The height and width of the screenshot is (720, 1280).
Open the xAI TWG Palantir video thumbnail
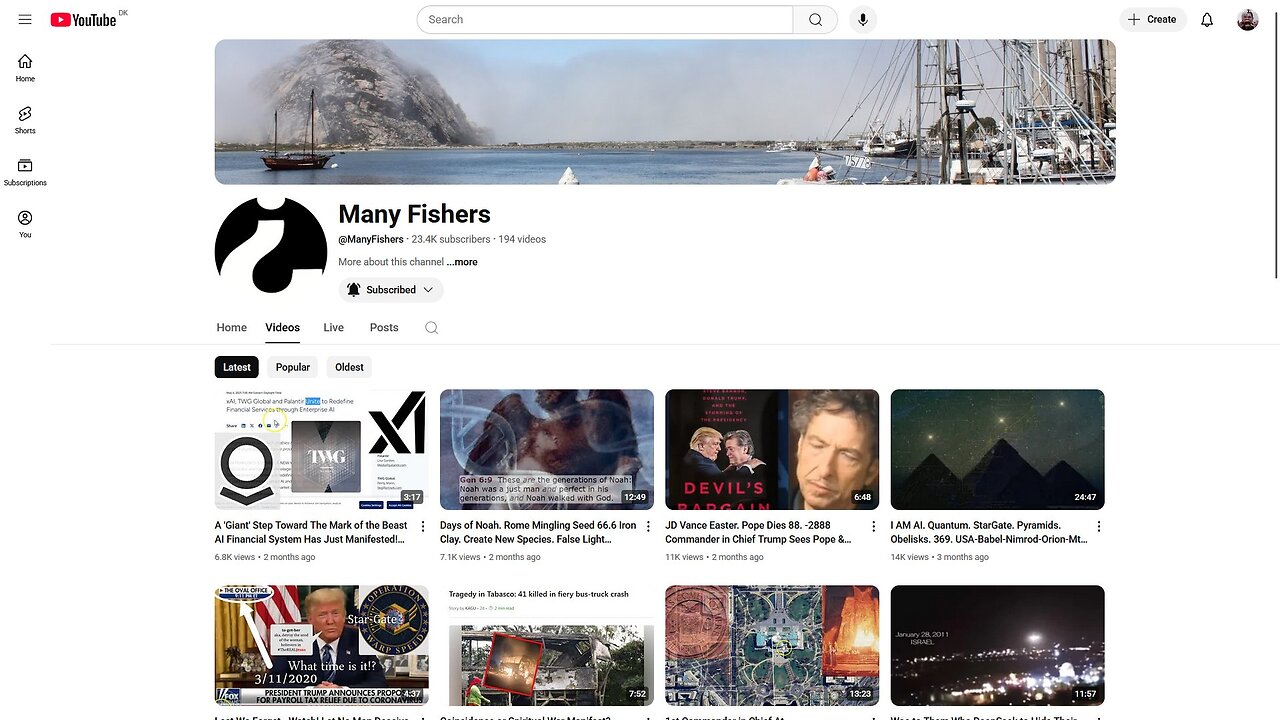coord(321,449)
